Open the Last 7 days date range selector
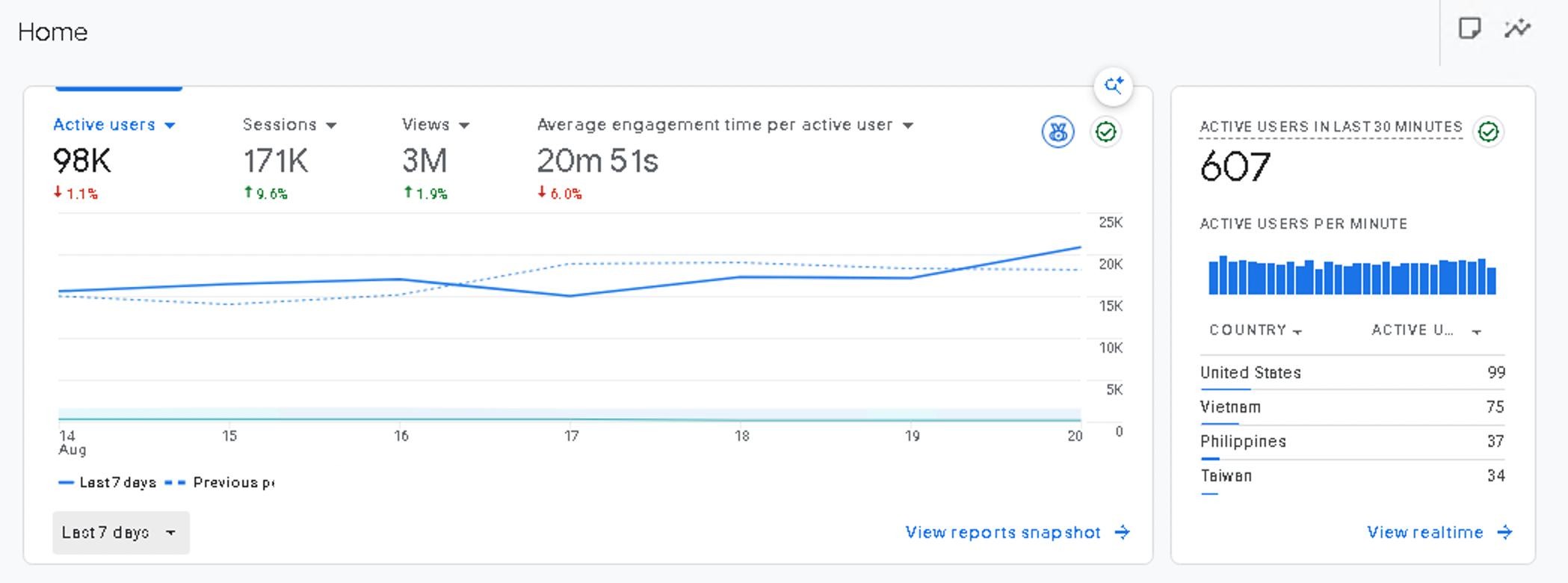1568x583 pixels. coord(120,532)
